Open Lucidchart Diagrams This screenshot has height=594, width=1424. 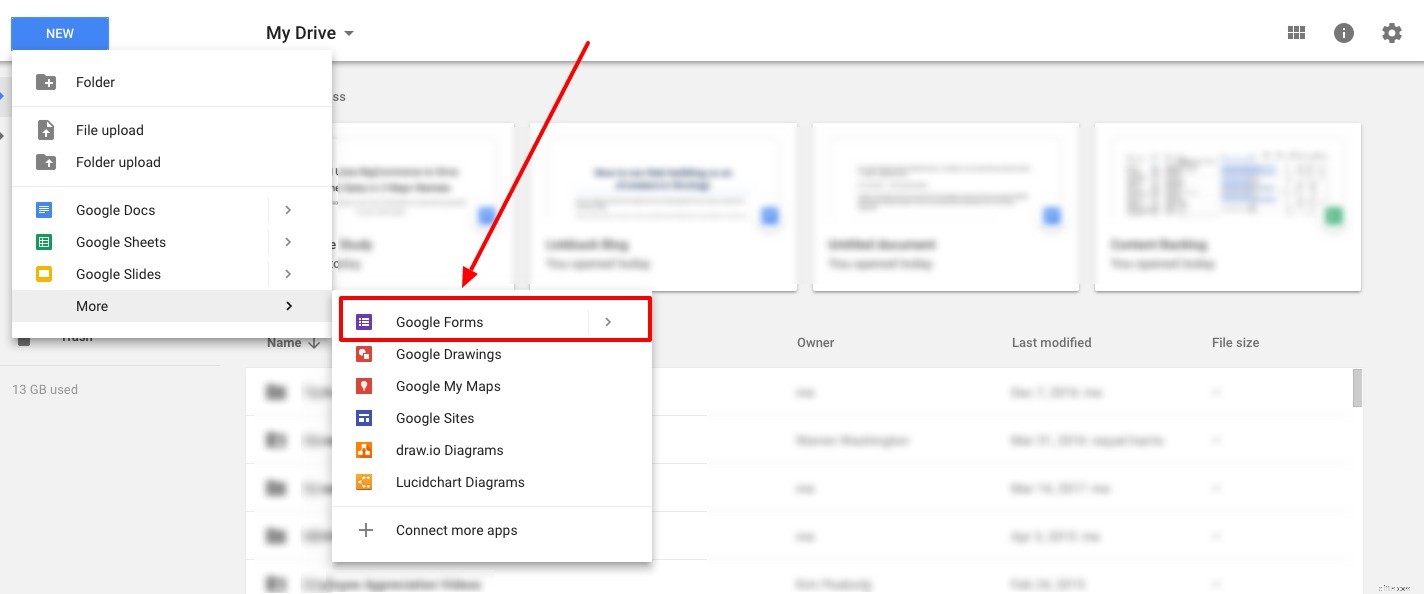(460, 482)
